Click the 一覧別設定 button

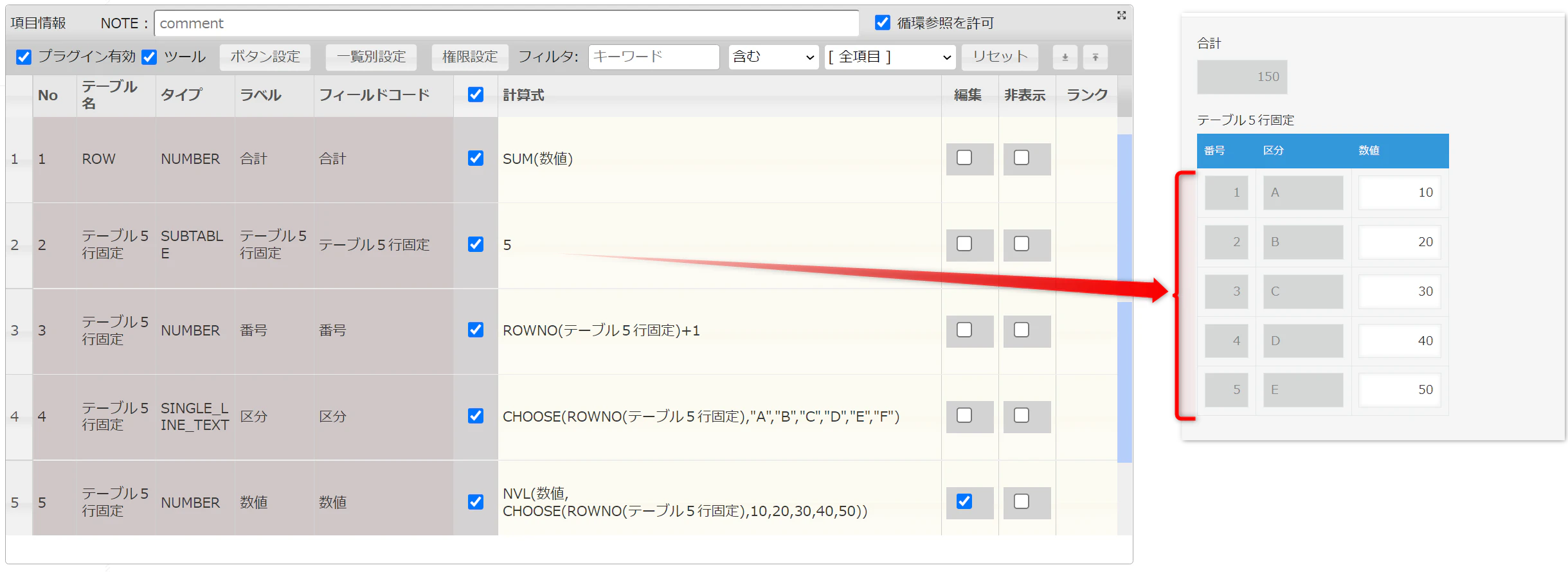(371, 57)
